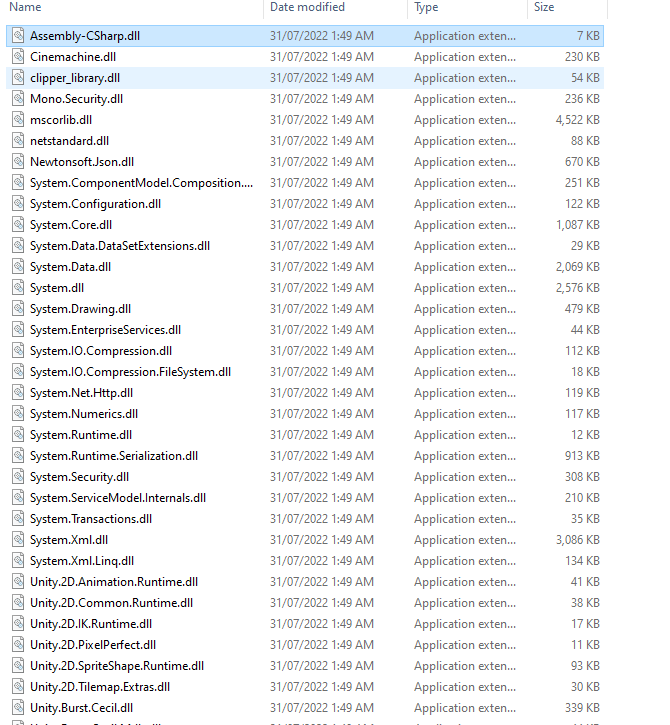Click the System.Core.dll file icon
The image size is (670, 725).
18,225
